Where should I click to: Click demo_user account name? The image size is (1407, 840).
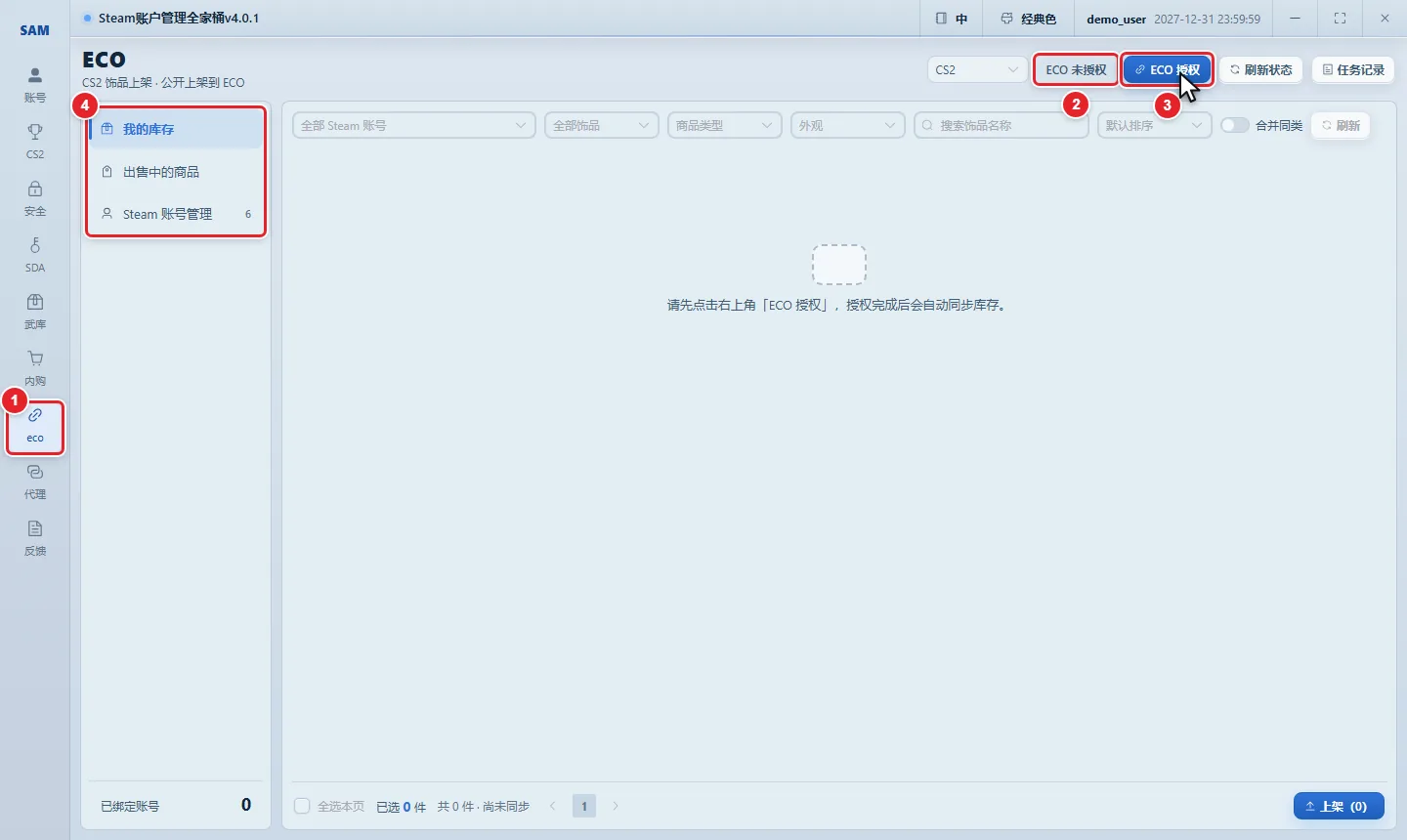(x=1116, y=19)
